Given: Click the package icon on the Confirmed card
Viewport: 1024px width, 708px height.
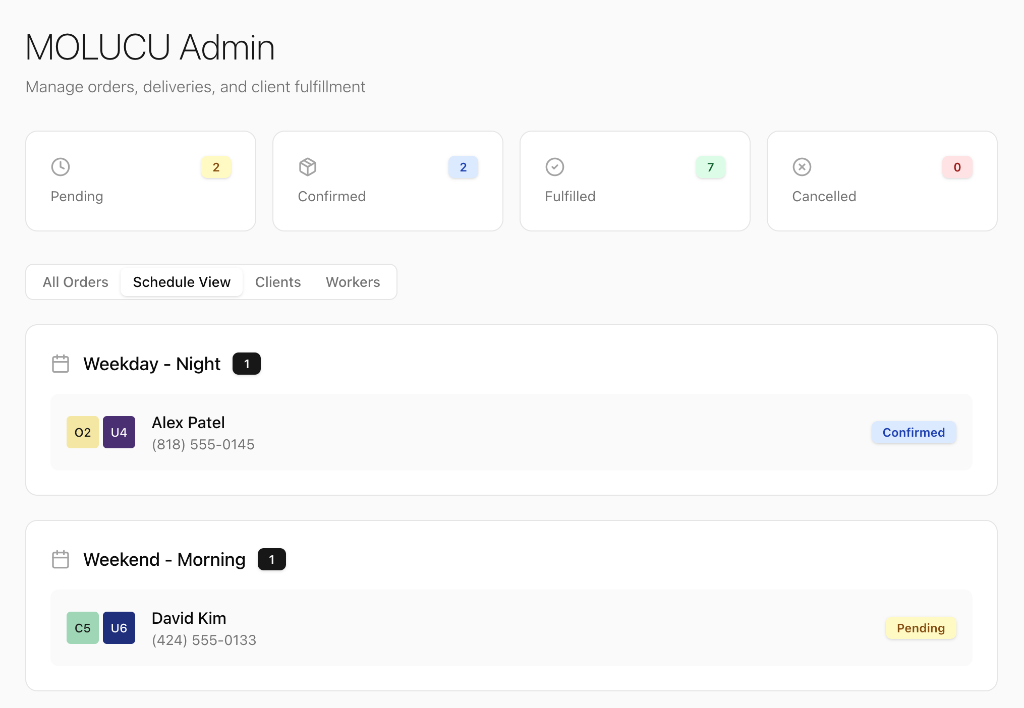Looking at the screenshot, I should (308, 167).
